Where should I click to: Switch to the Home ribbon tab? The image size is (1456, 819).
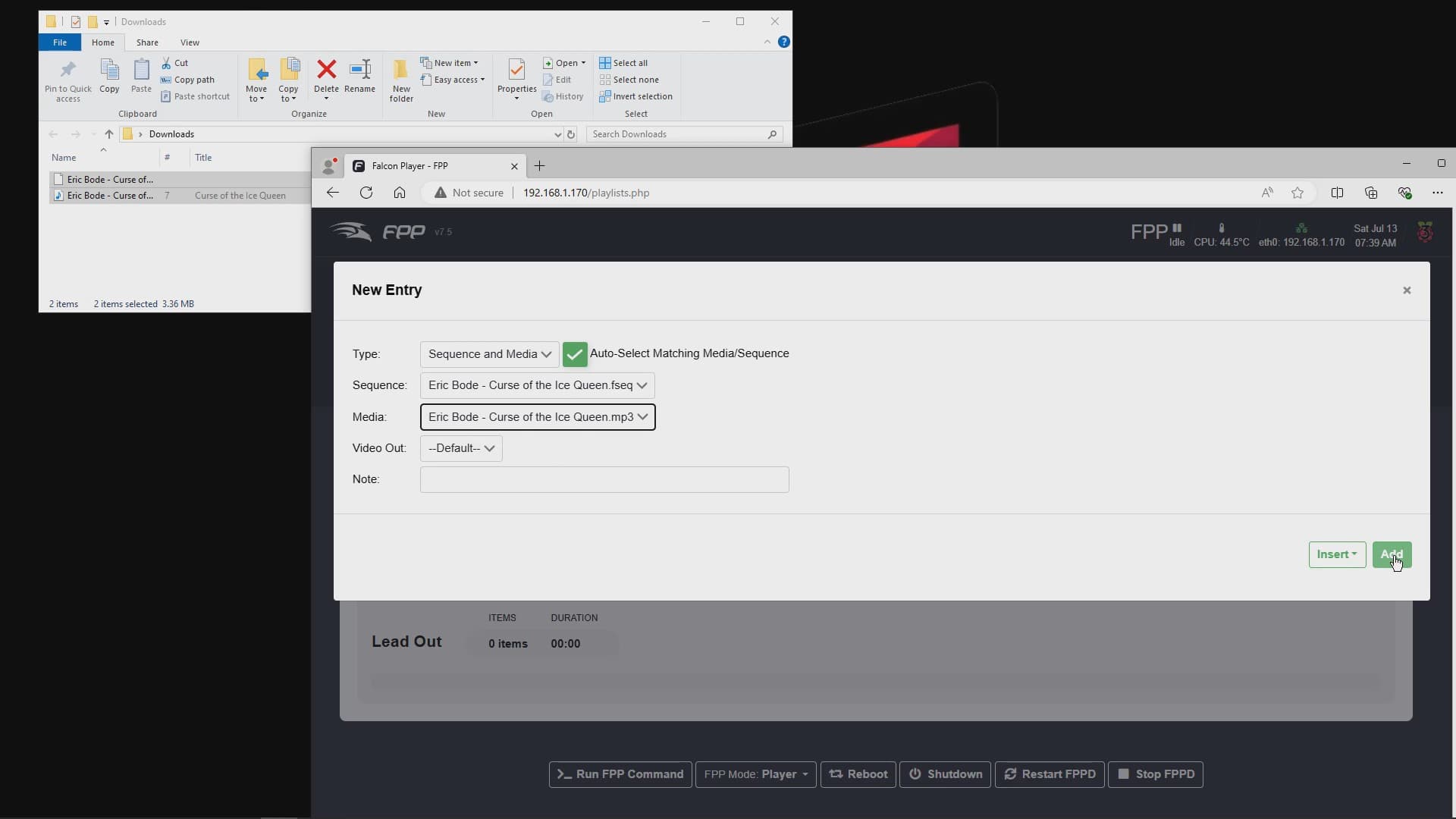point(103,42)
